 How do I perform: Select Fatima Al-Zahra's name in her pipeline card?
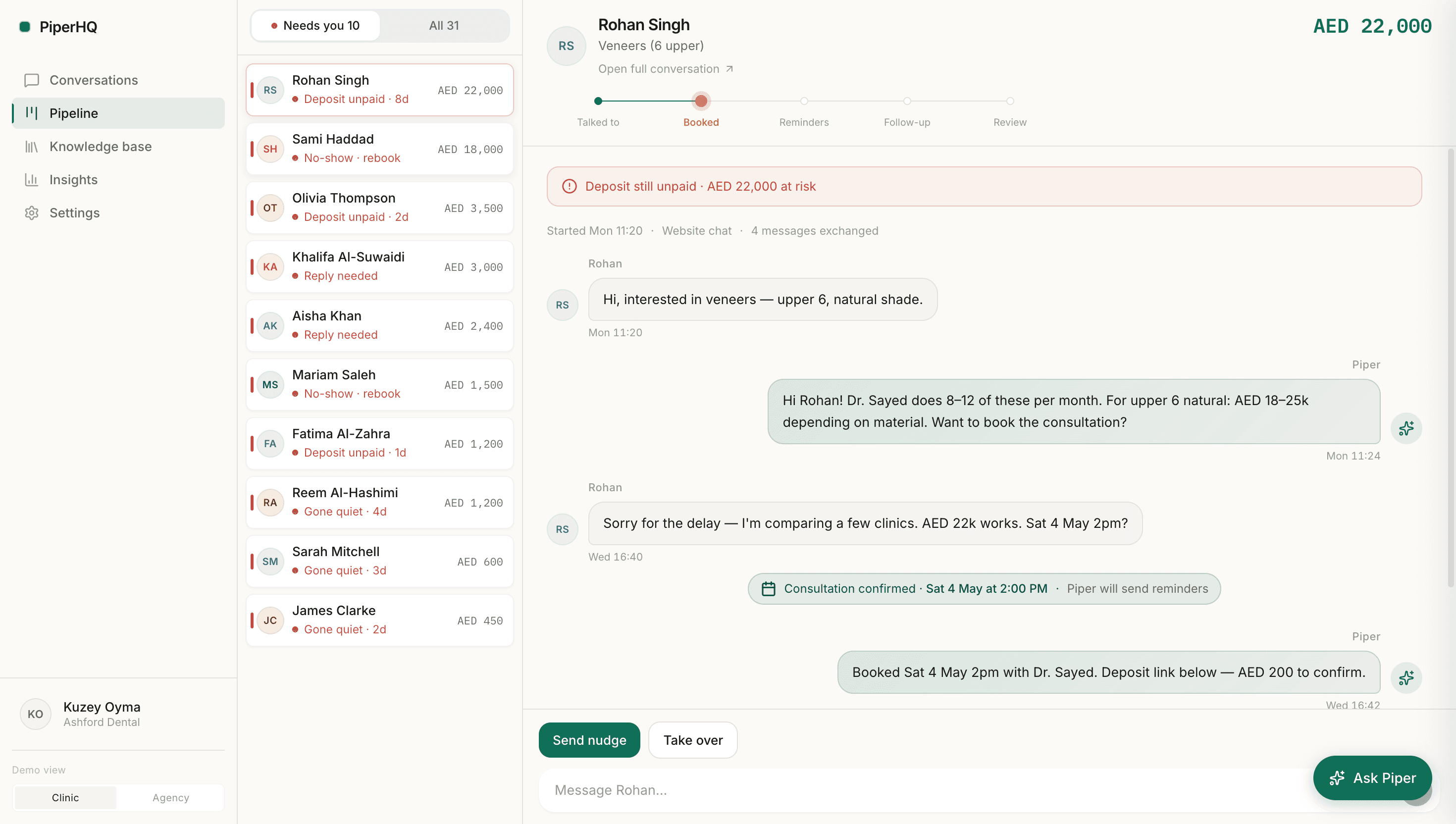pyautogui.click(x=341, y=433)
